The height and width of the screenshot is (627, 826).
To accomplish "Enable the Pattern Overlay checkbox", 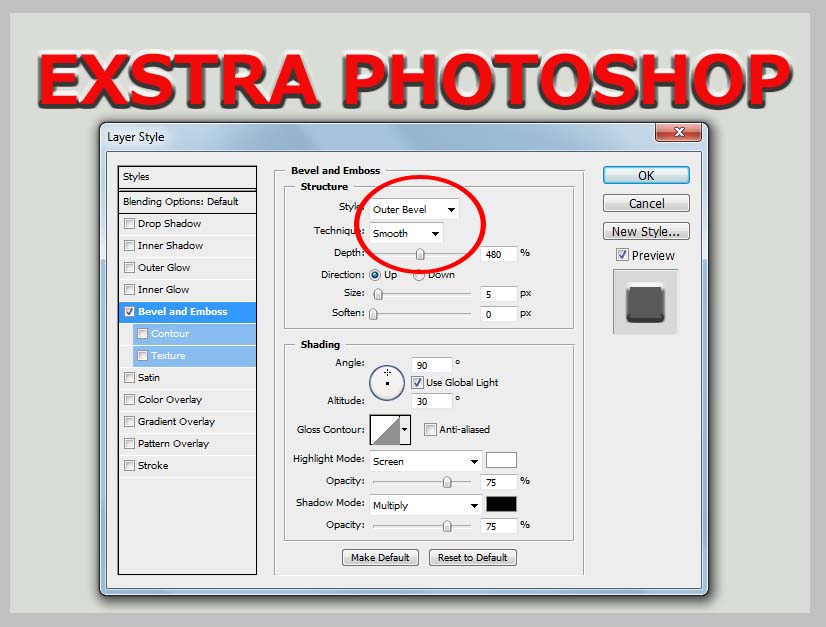I will 129,444.
